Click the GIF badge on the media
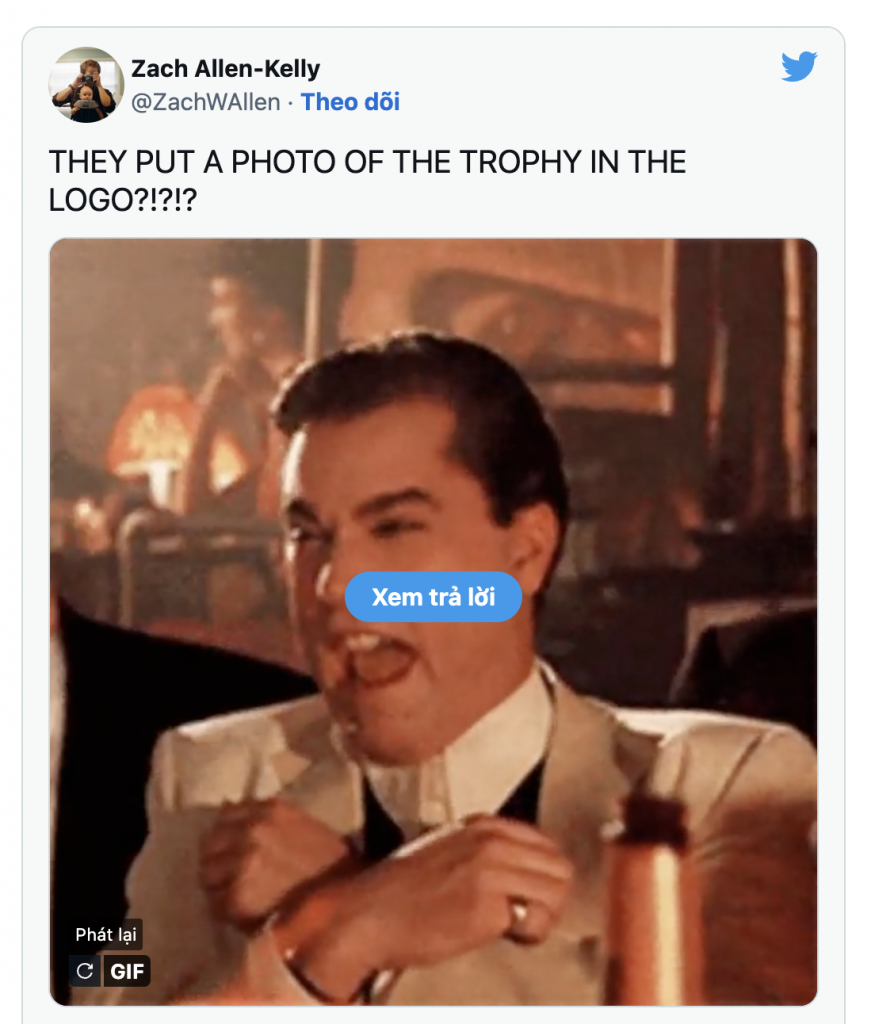Screen dimensions: 875x1024 (x=128, y=971)
